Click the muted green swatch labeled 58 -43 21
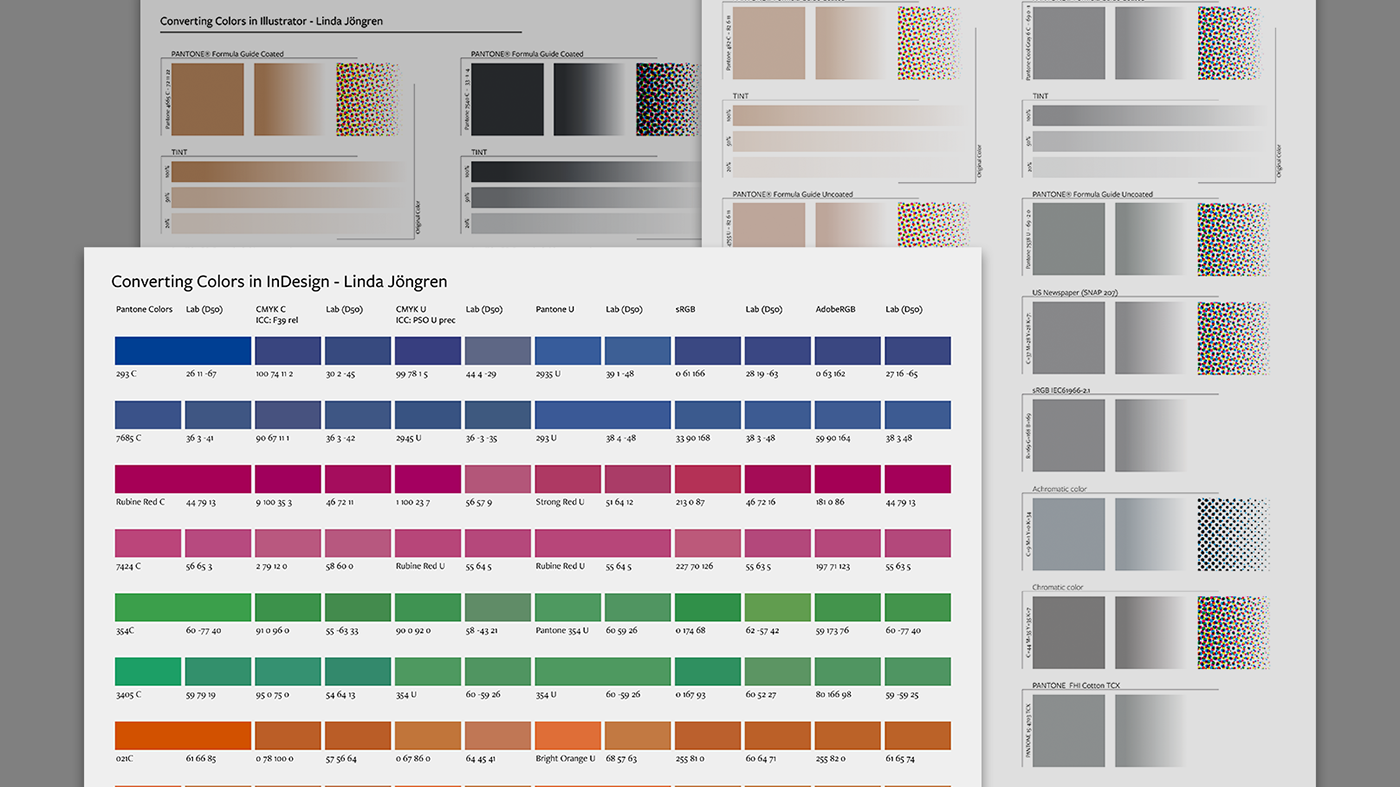This screenshot has width=1400, height=787. [498, 607]
